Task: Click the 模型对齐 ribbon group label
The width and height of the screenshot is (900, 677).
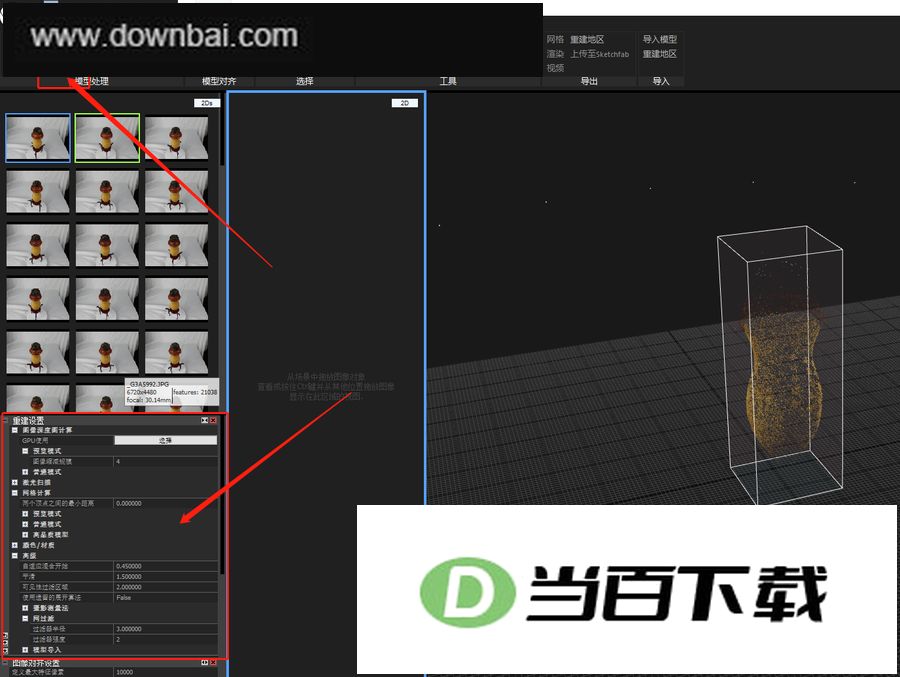Action: point(219,81)
